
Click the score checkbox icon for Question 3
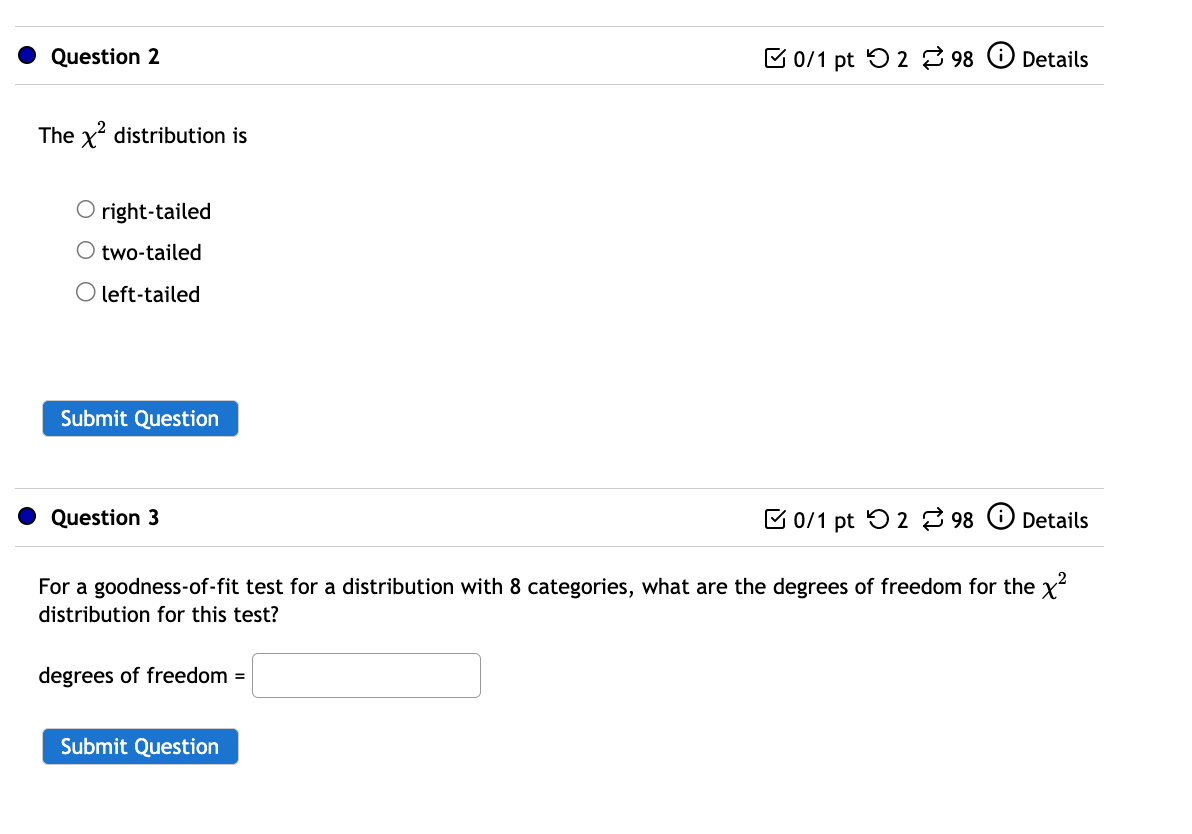(776, 520)
